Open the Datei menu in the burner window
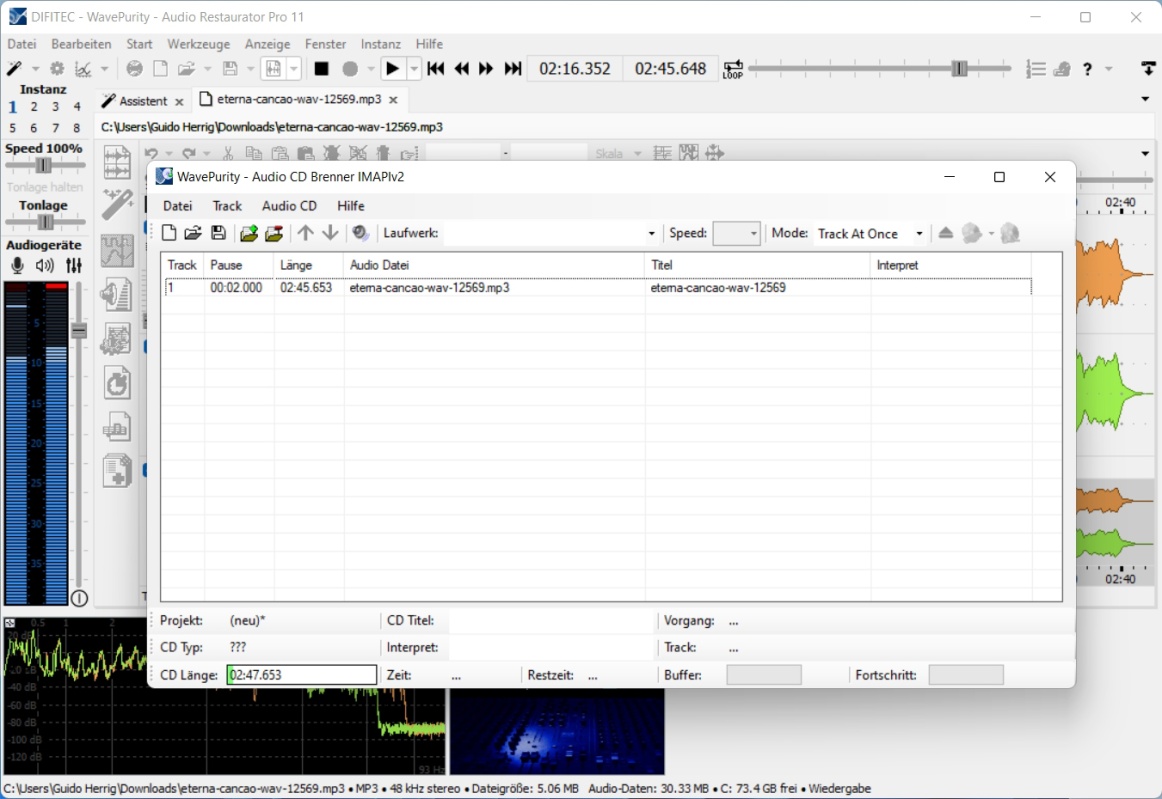Image resolution: width=1162 pixels, height=799 pixels. pos(177,206)
